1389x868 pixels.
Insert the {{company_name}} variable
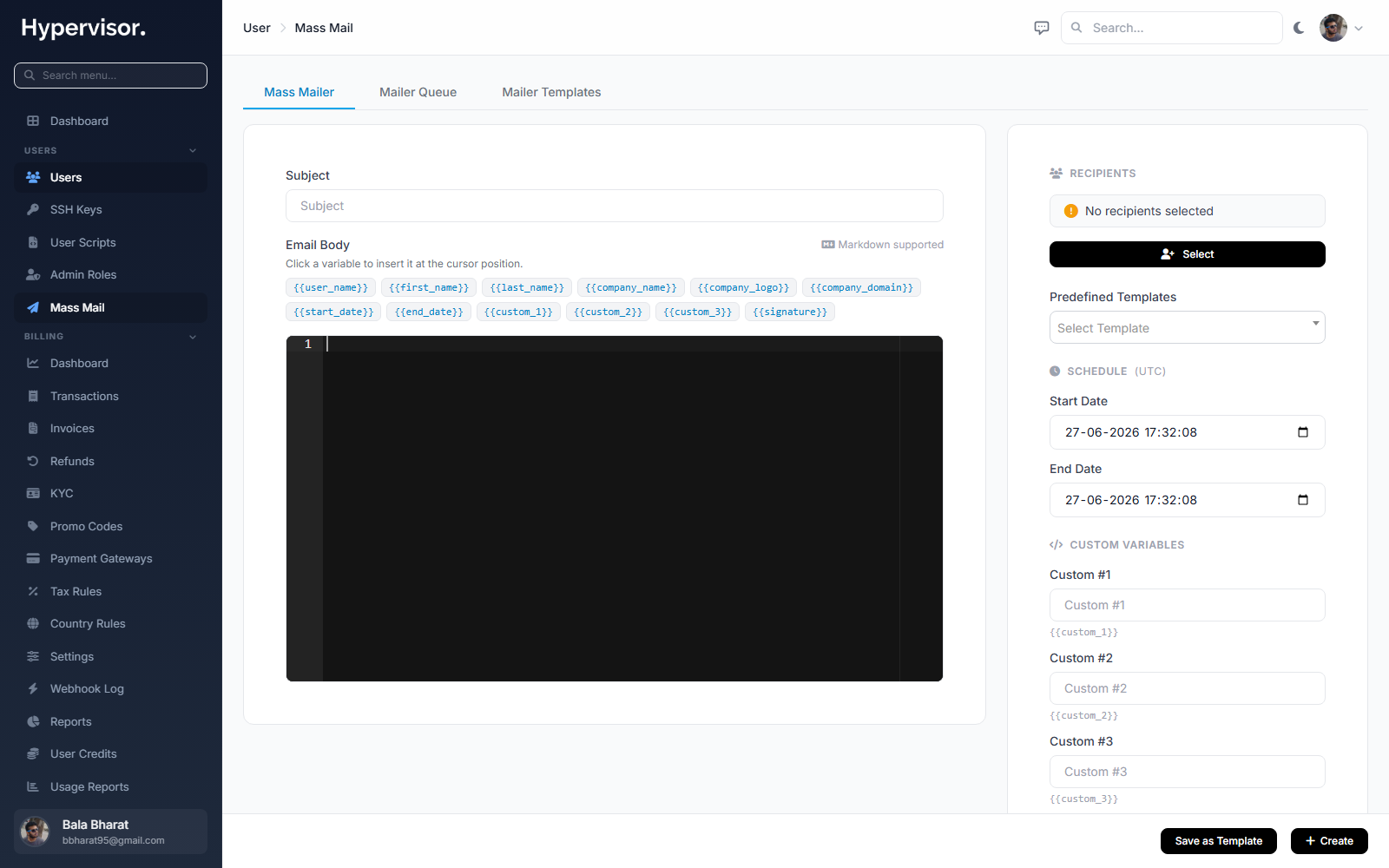[631, 287]
